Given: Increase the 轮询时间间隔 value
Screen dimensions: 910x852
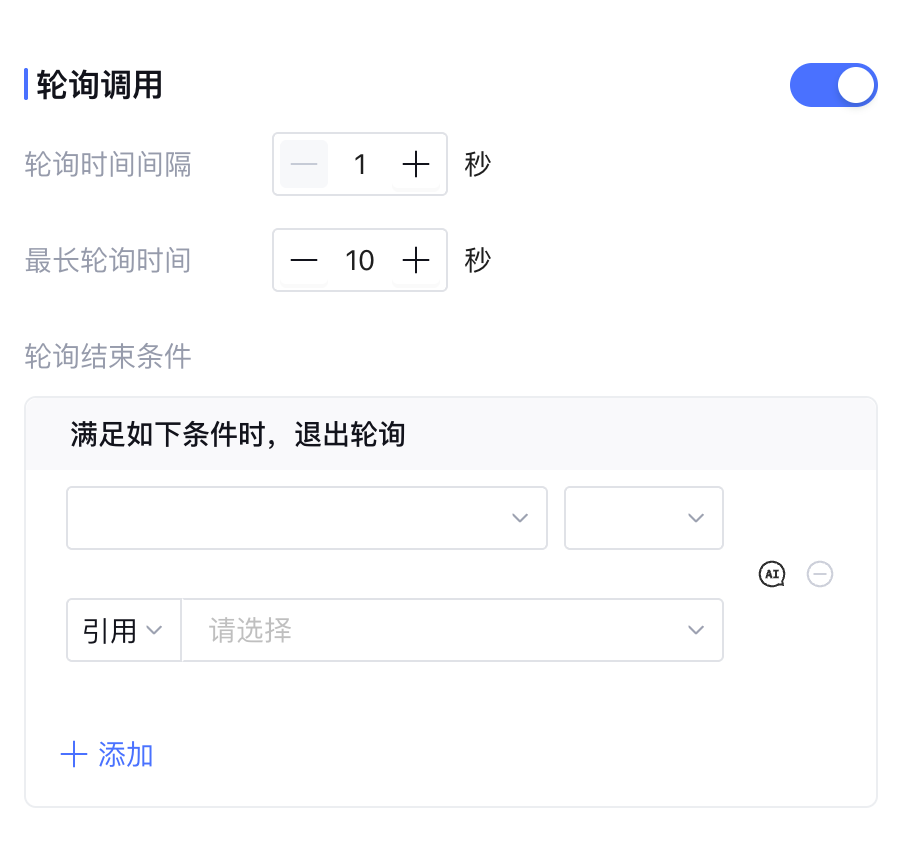Looking at the screenshot, I should coord(415,164).
